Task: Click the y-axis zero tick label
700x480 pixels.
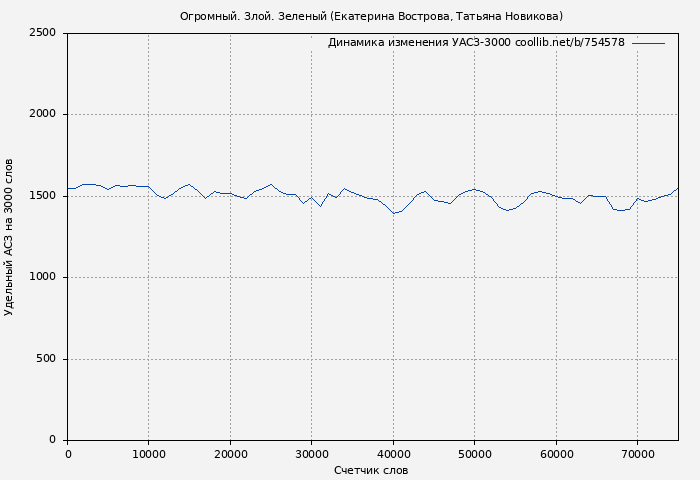Action: point(52,440)
